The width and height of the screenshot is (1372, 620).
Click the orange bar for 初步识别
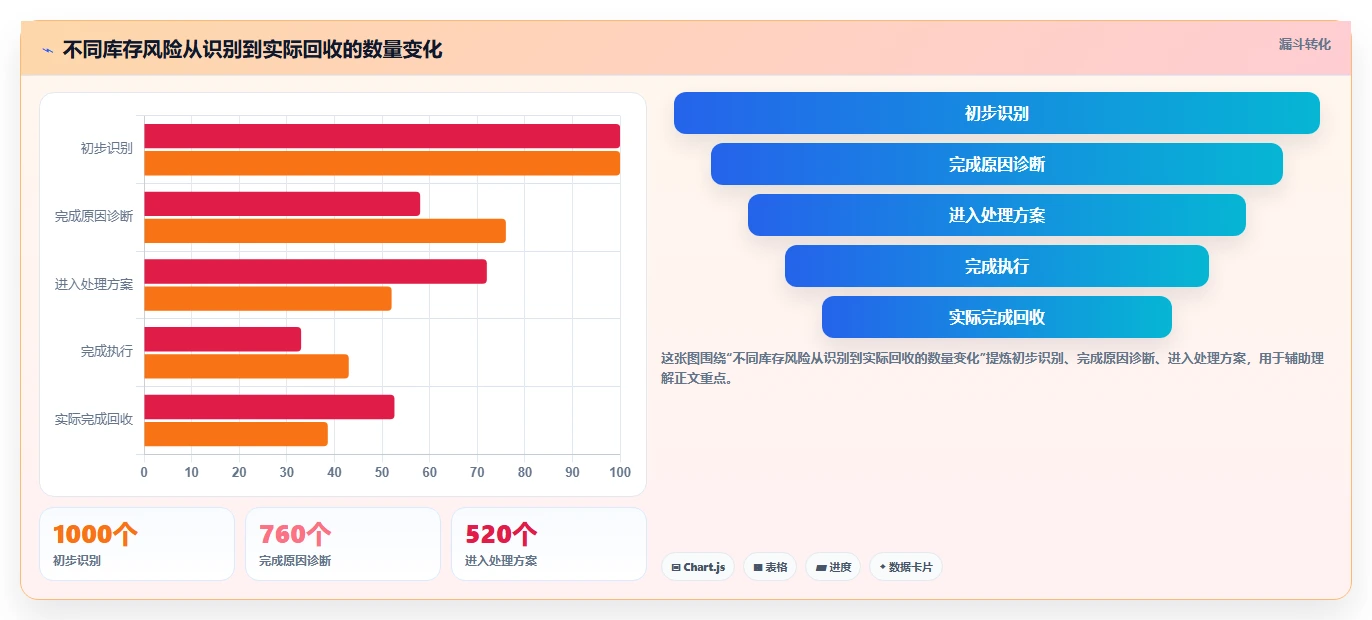click(382, 163)
